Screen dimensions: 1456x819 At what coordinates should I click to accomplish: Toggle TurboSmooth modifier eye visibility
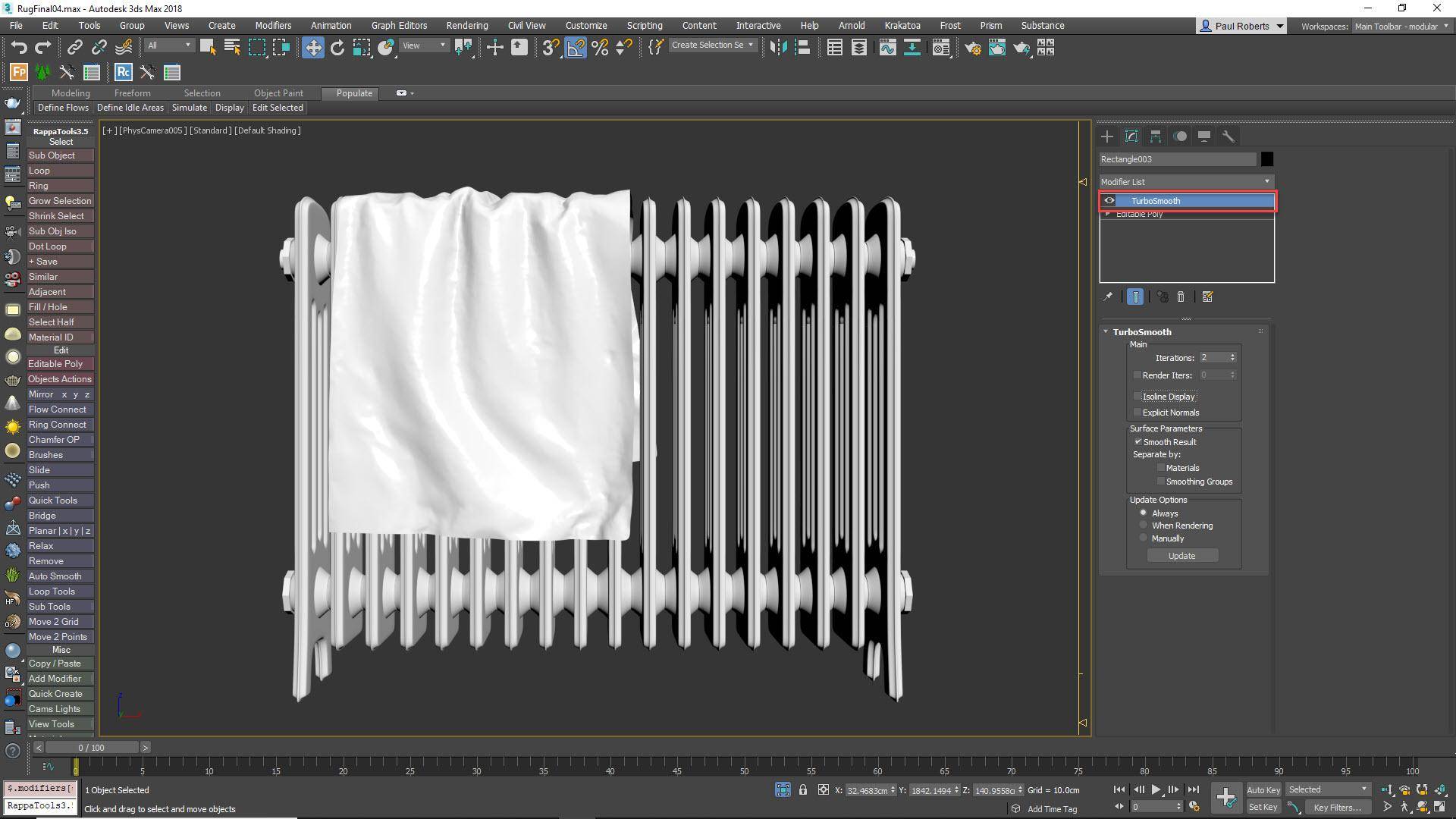[x=1109, y=201]
